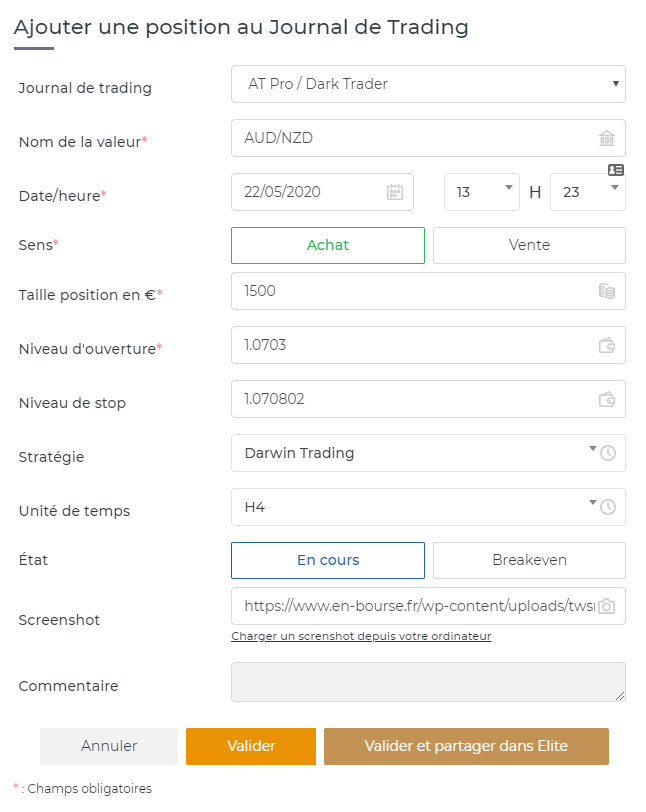Open the Journal de trading dropdown
The image size is (646, 812).
428,84
